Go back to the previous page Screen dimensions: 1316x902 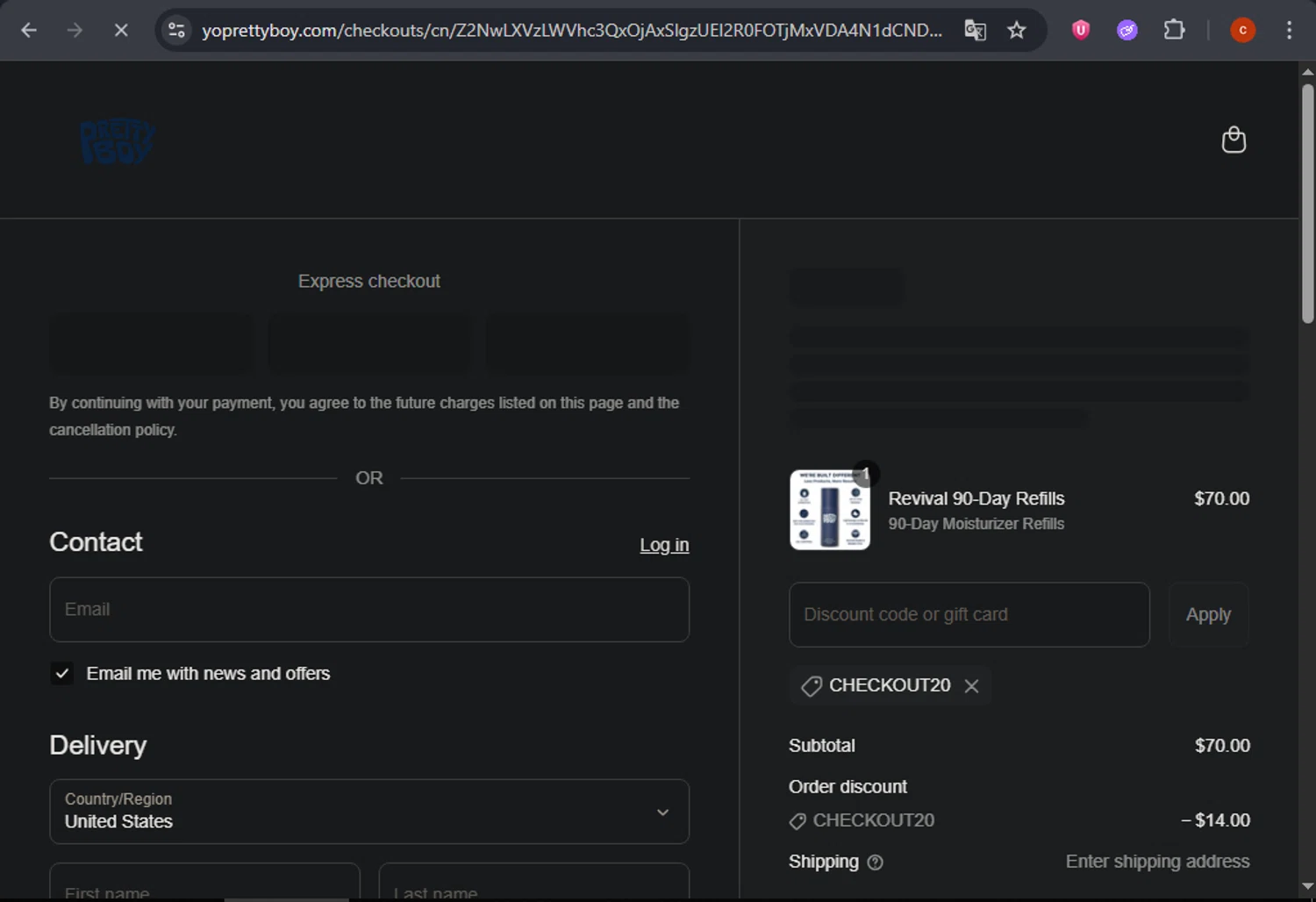(29, 31)
